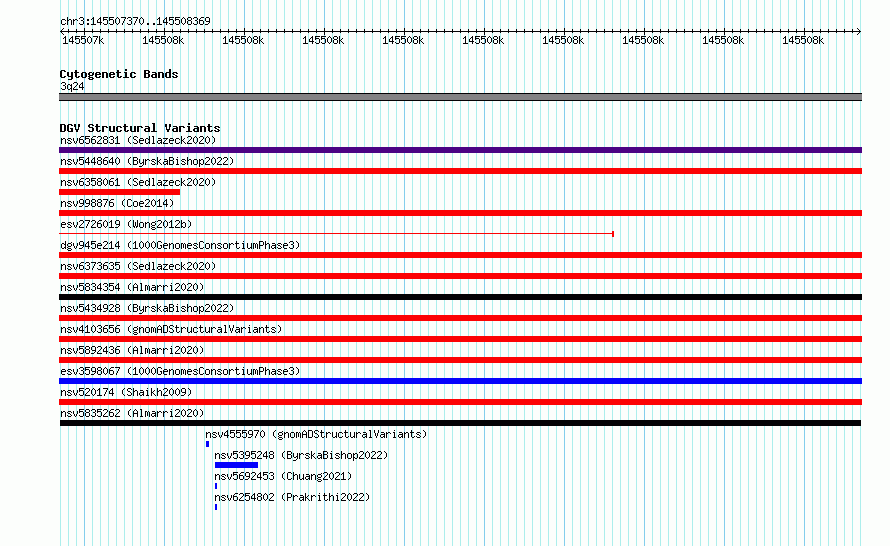Click the 3q24 band label
890x546 pixels.
(72, 86)
